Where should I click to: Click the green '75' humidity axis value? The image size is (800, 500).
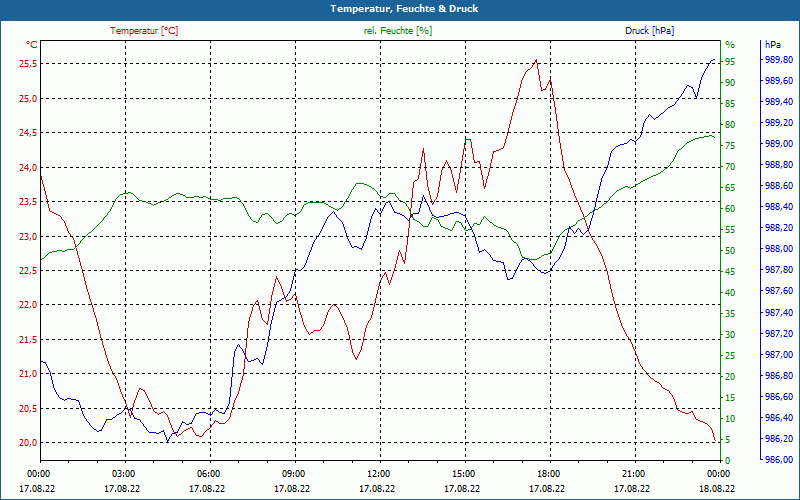(x=730, y=145)
